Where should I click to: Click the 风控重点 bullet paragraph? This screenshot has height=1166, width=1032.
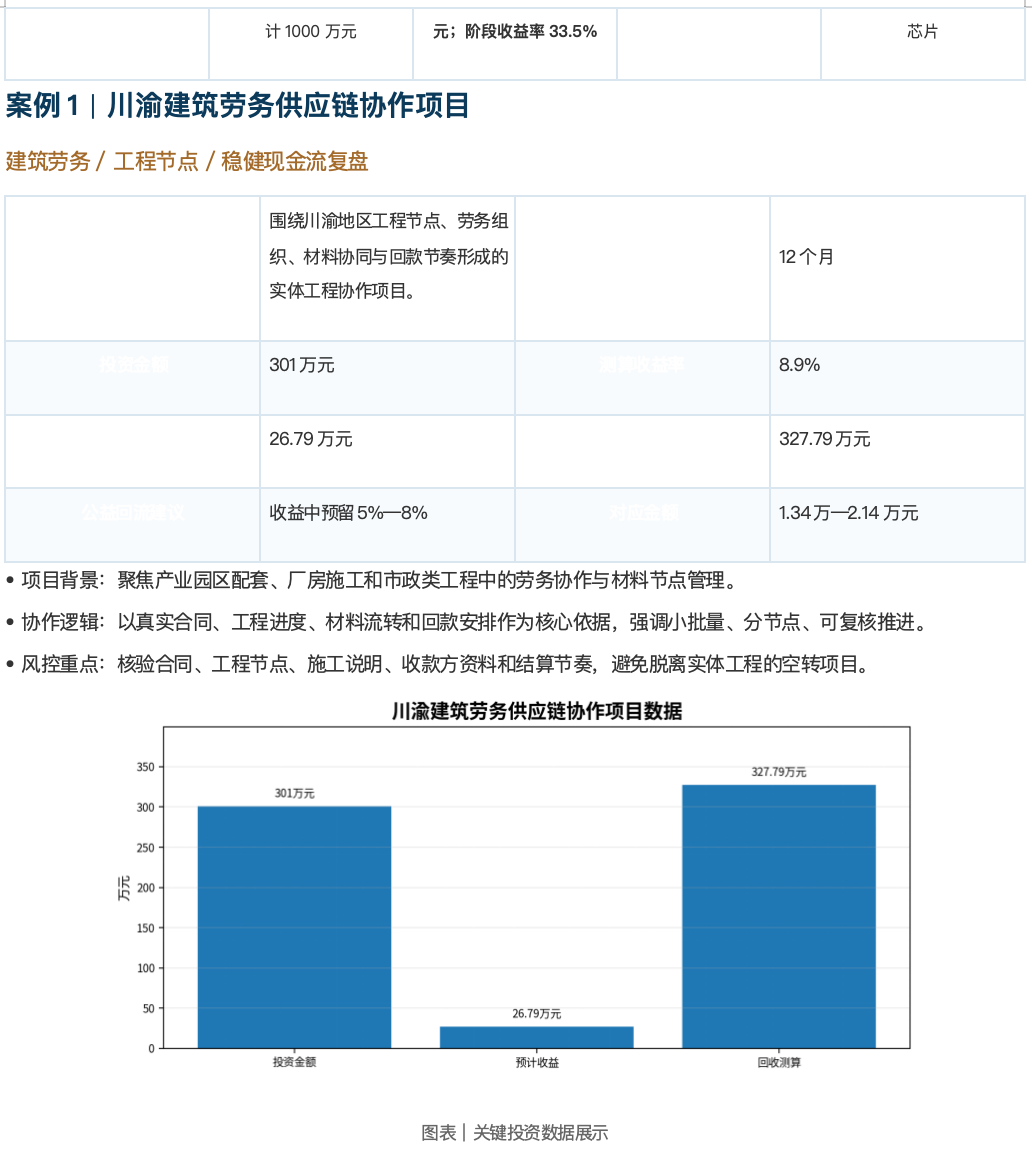pos(438,664)
